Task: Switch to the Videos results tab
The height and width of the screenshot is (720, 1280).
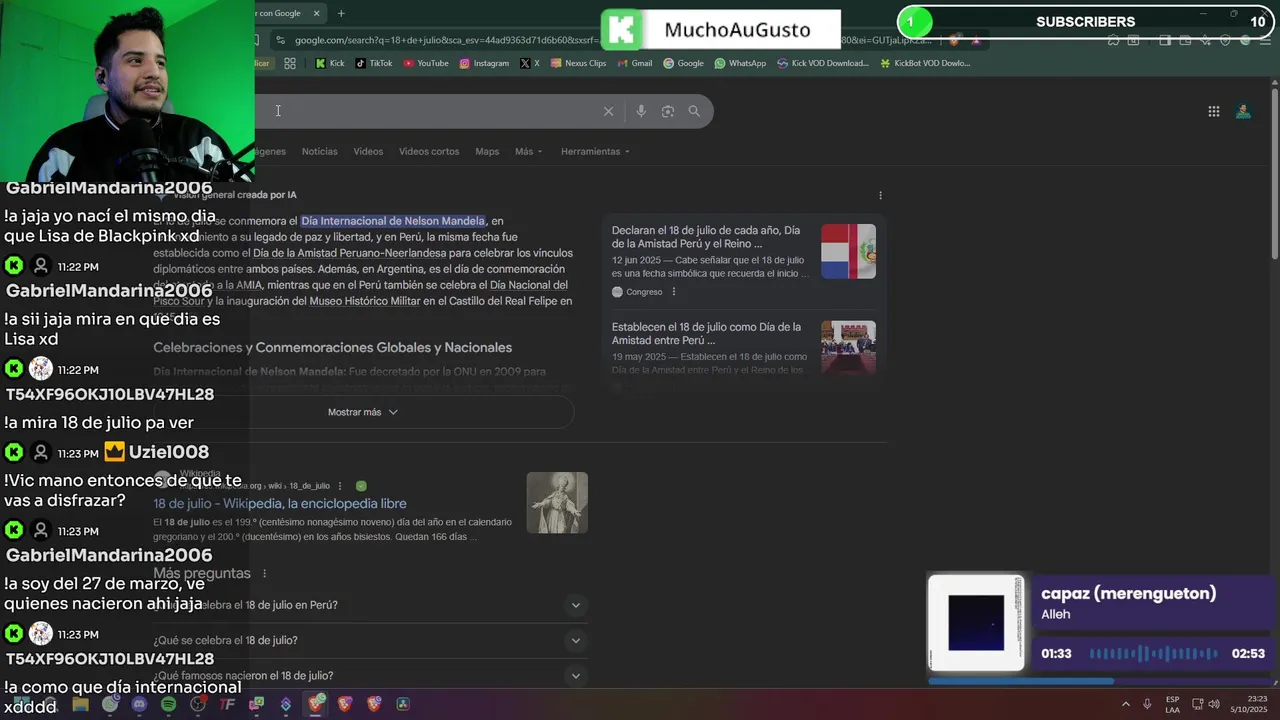Action: pyautogui.click(x=368, y=152)
